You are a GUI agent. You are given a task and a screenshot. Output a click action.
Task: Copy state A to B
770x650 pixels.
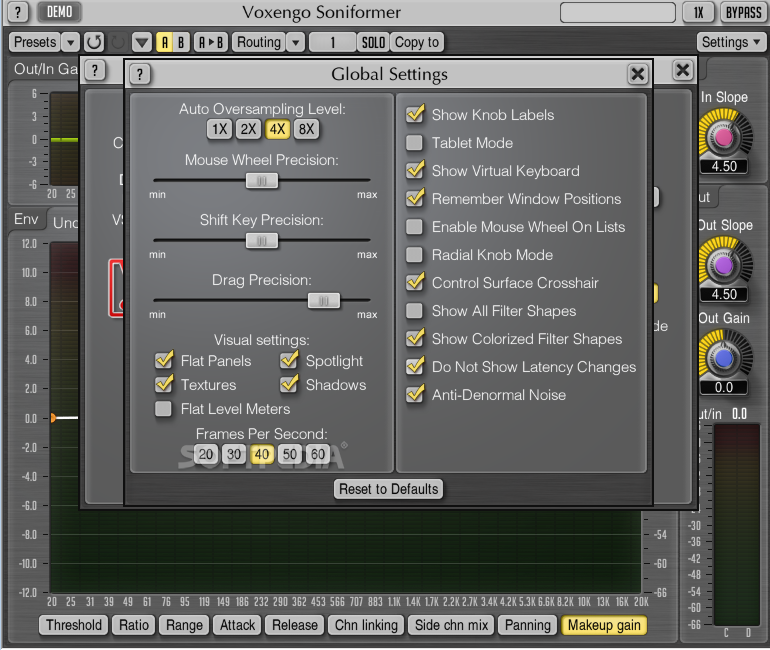coord(211,42)
